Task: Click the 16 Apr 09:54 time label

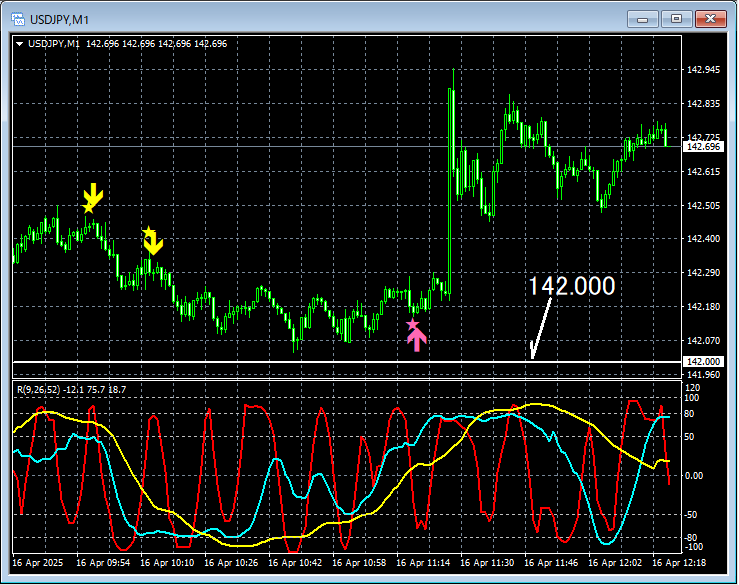Action: coord(103,563)
